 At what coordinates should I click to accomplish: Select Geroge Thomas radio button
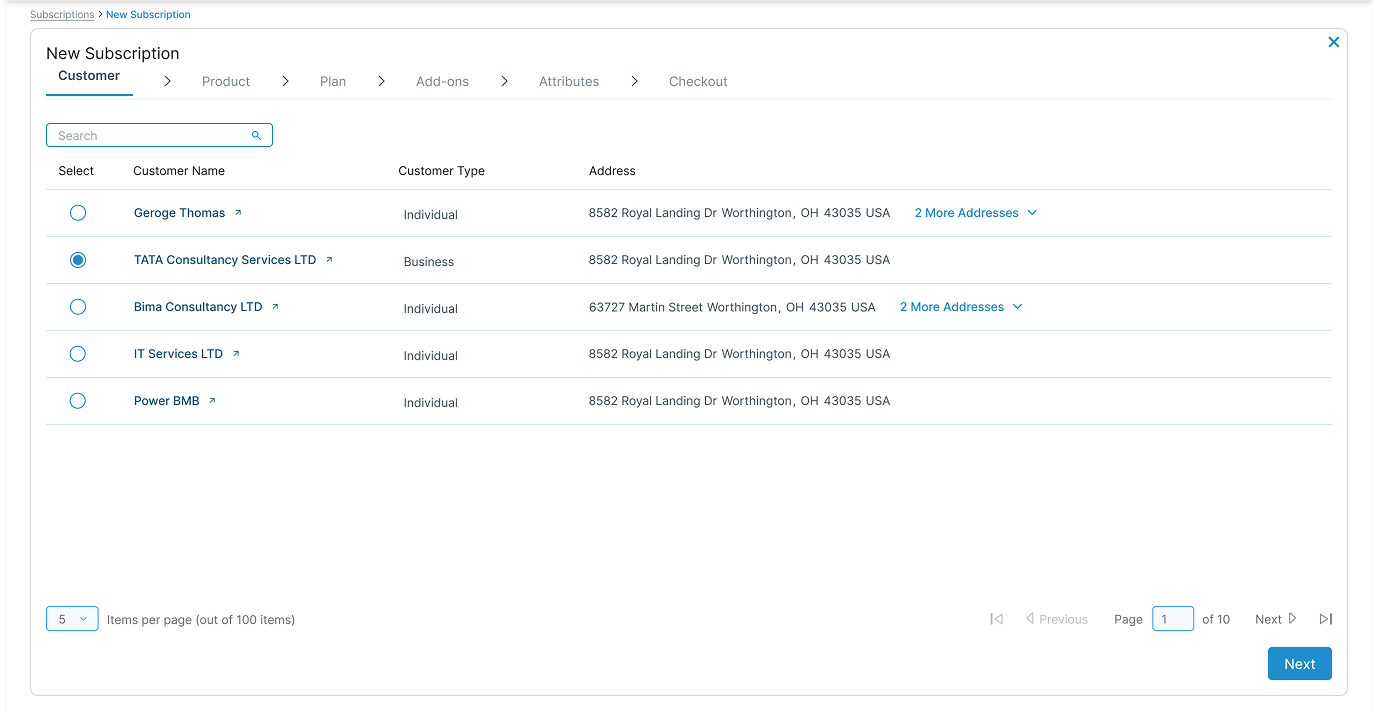pyautogui.click(x=78, y=213)
